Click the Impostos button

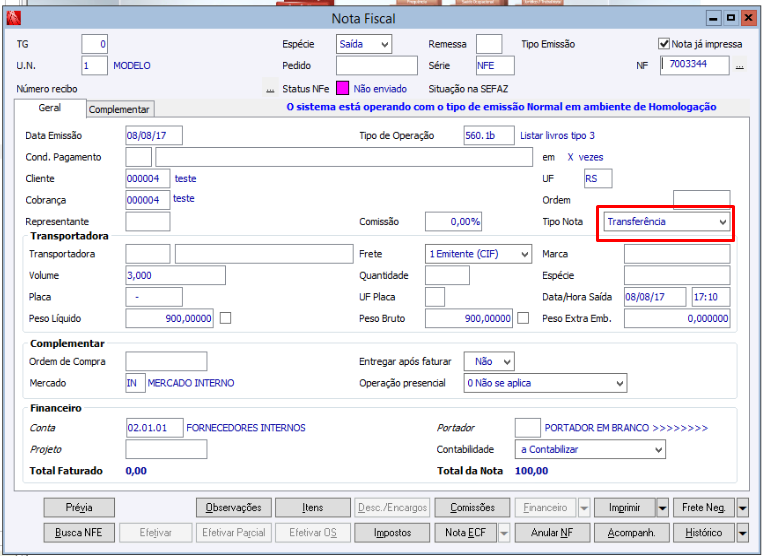click(392, 533)
